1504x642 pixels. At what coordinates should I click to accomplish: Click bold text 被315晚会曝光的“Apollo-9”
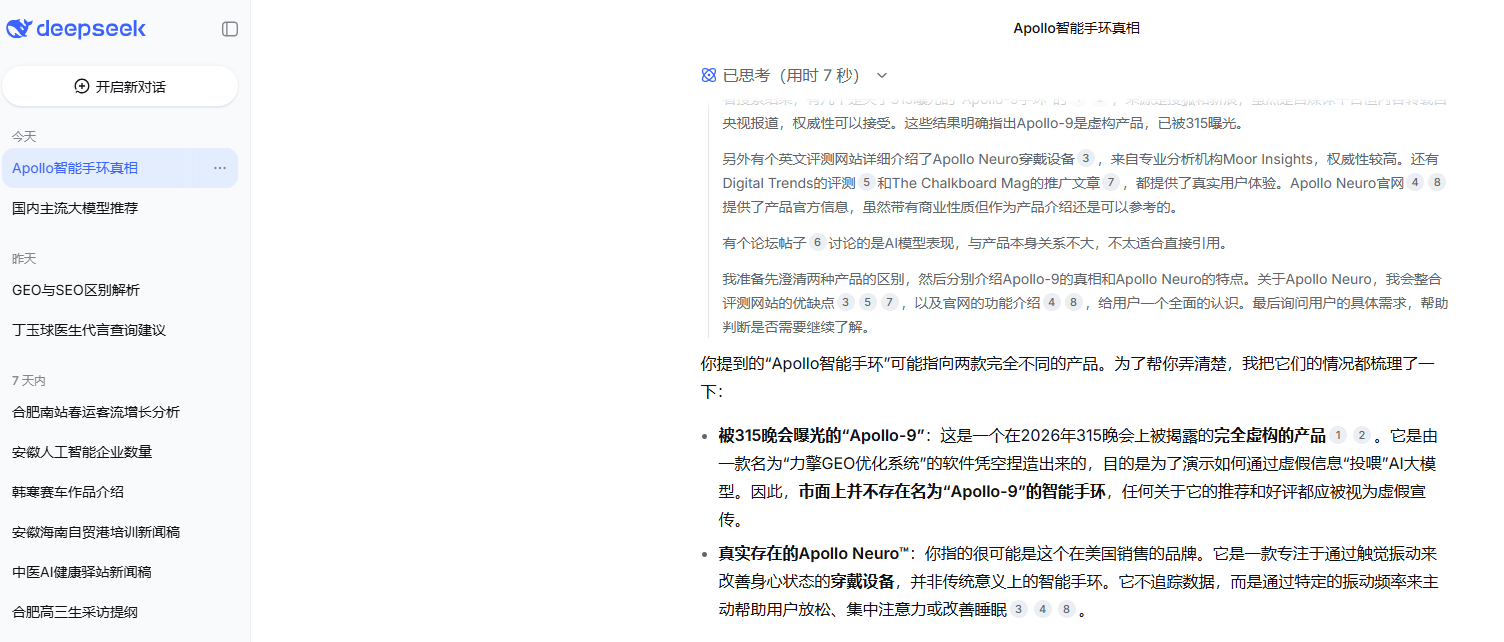click(x=821, y=435)
